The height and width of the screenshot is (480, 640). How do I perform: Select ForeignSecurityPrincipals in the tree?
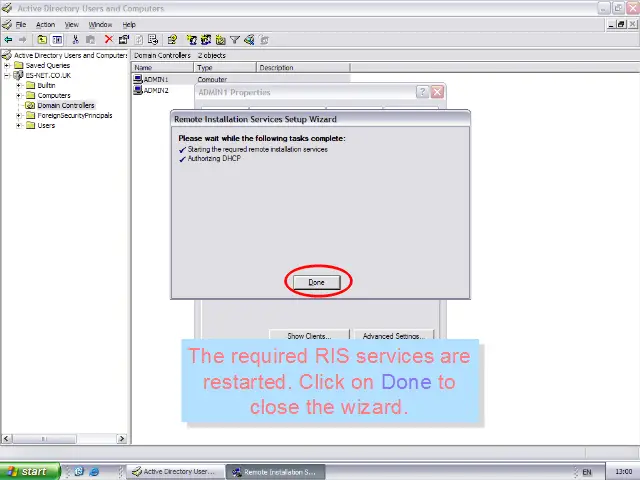(75, 115)
